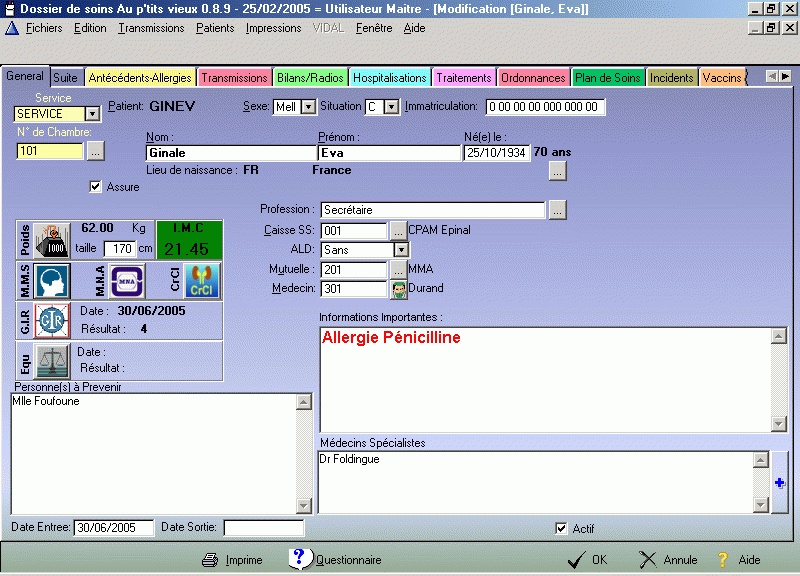
Task: Open the Aide menu
Action: point(414,28)
